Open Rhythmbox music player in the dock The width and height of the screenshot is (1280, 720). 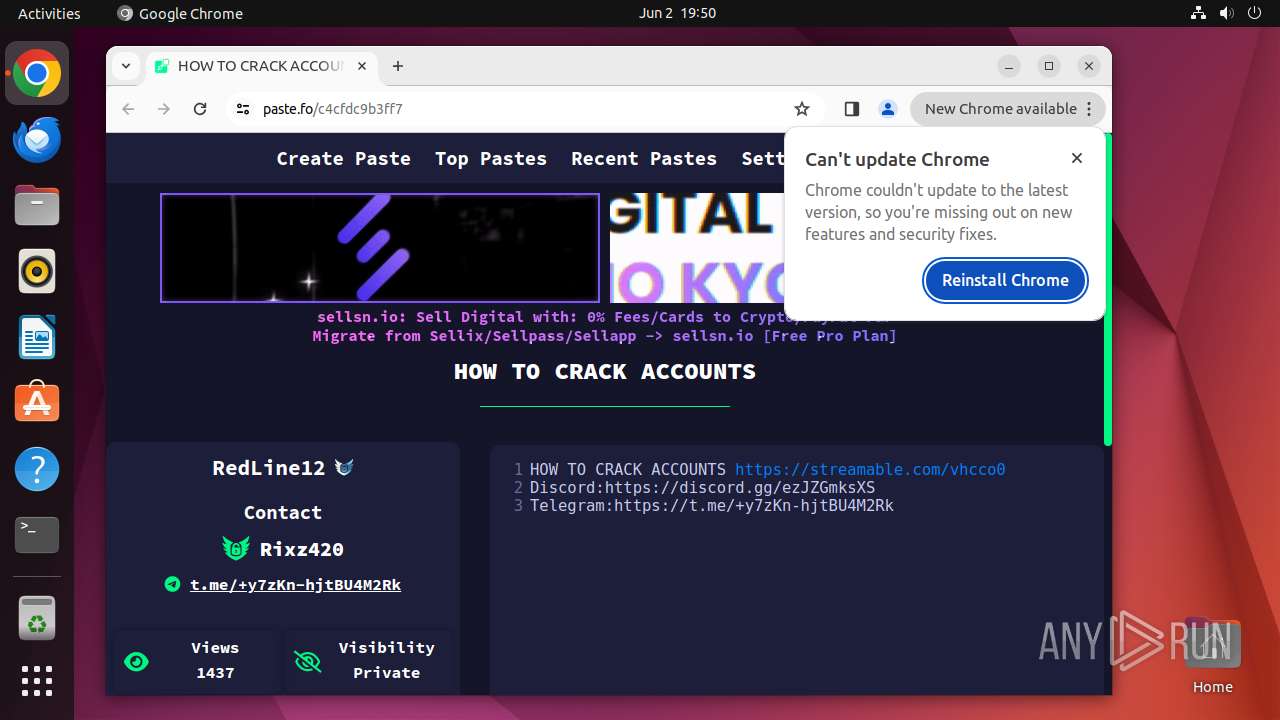tap(37, 271)
